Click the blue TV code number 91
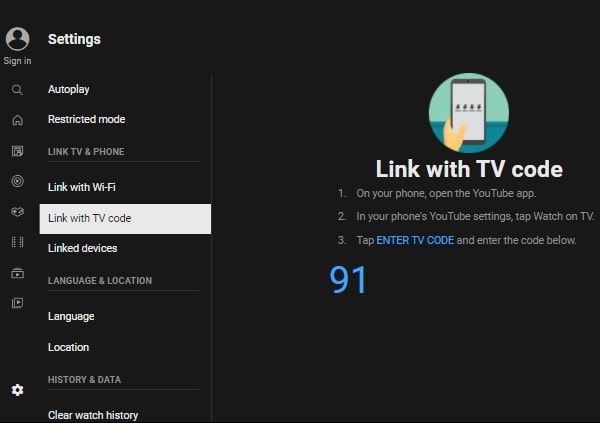The image size is (600, 423). pyautogui.click(x=348, y=280)
